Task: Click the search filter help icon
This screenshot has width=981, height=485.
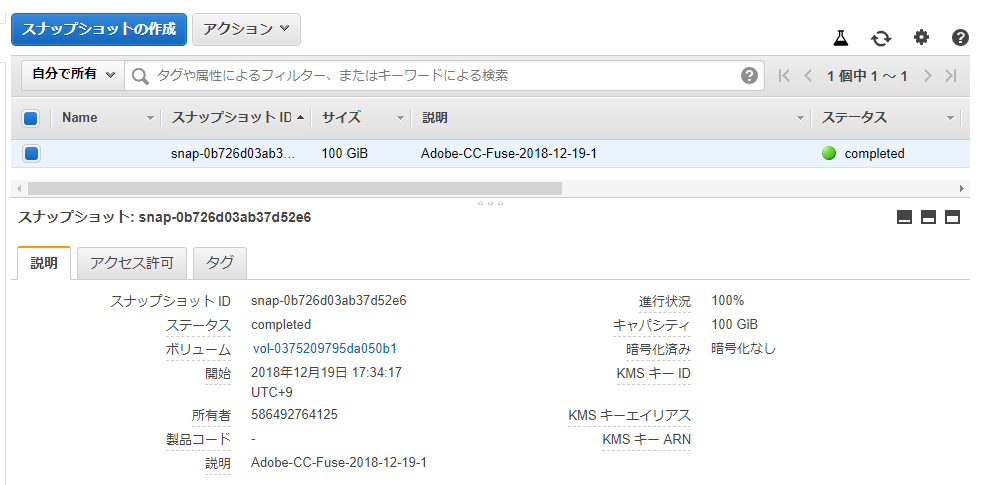Action: (x=749, y=76)
